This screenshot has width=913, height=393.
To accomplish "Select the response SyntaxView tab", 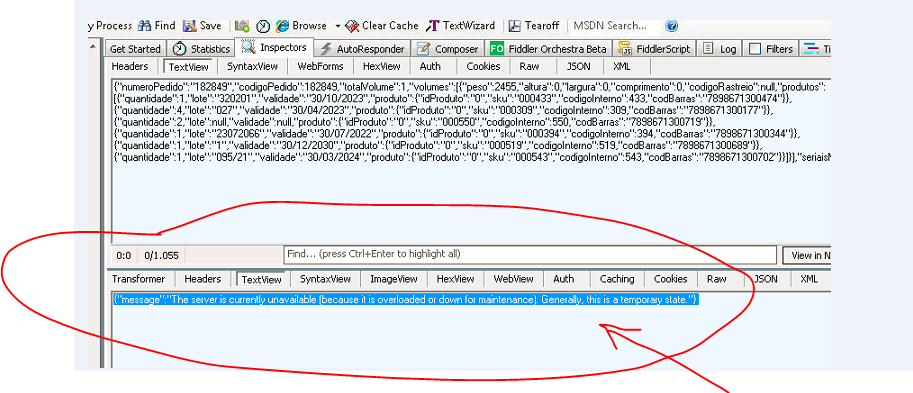I will (325, 279).
